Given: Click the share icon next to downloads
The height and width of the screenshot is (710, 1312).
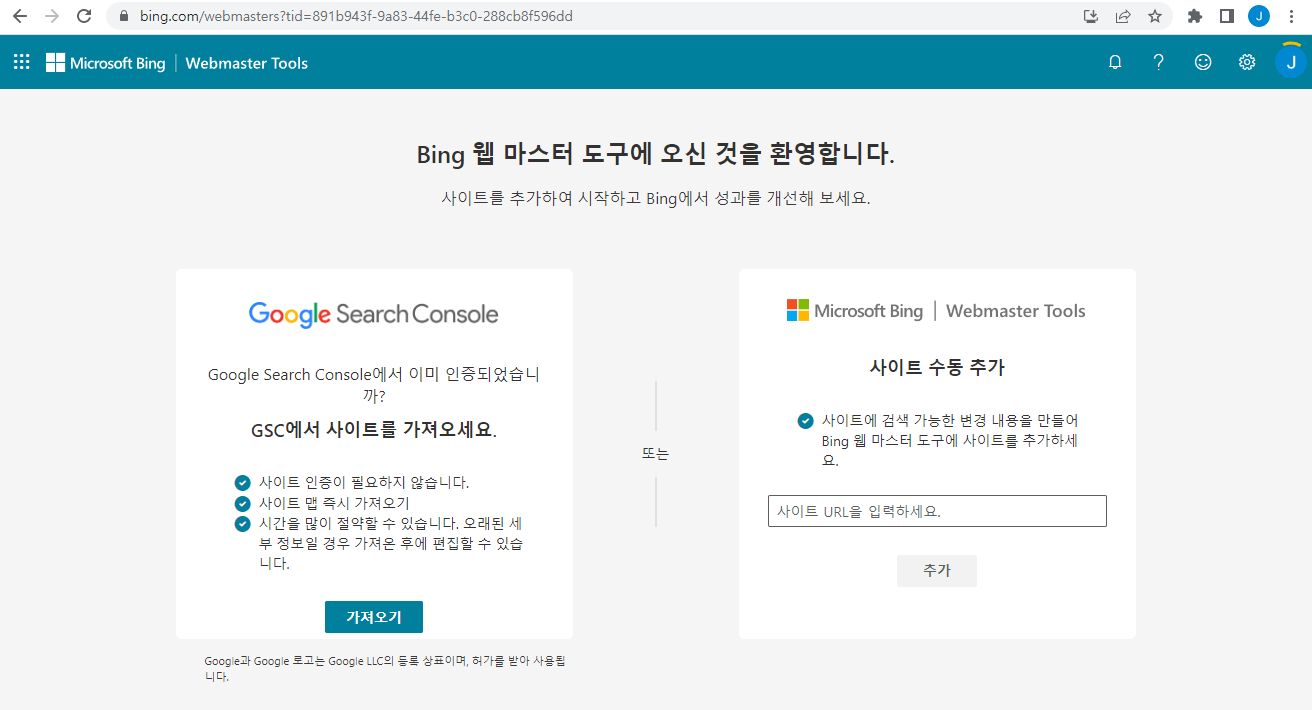Looking at the screenshot, I should 1123,16.
